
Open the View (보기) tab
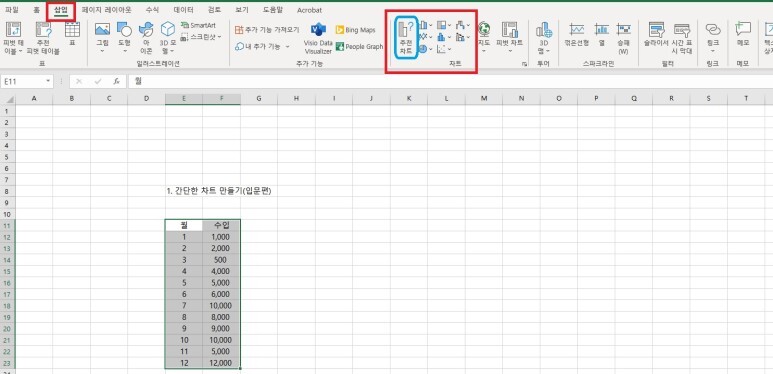click(242, 10)
